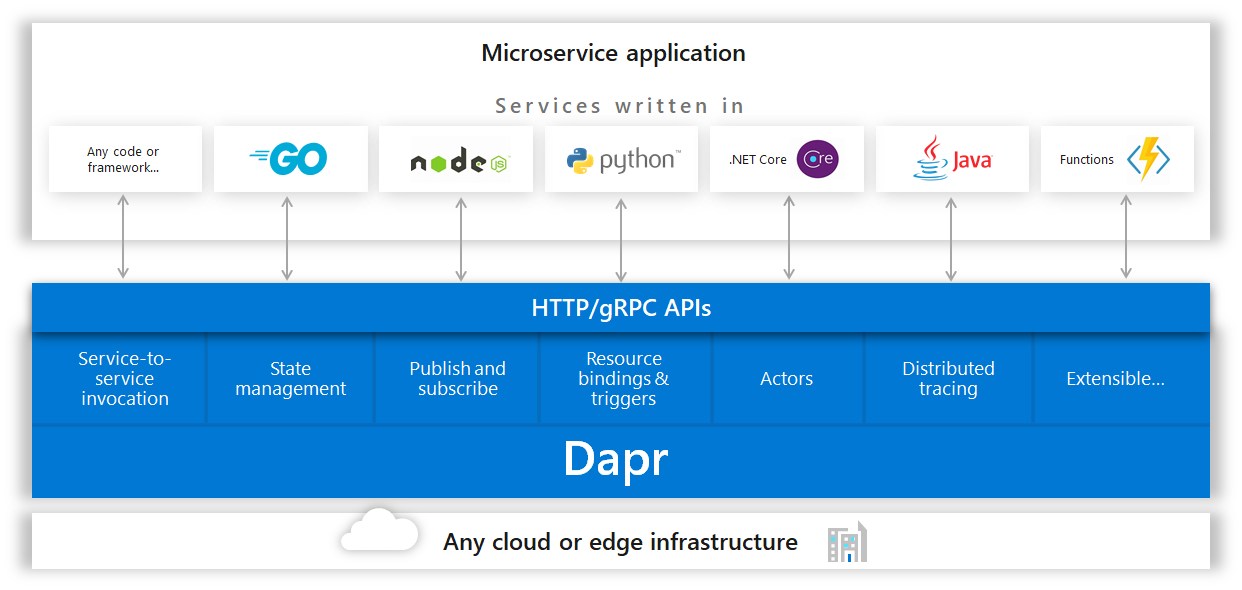Click the Any cloud or edge infrastructure label

619,541
